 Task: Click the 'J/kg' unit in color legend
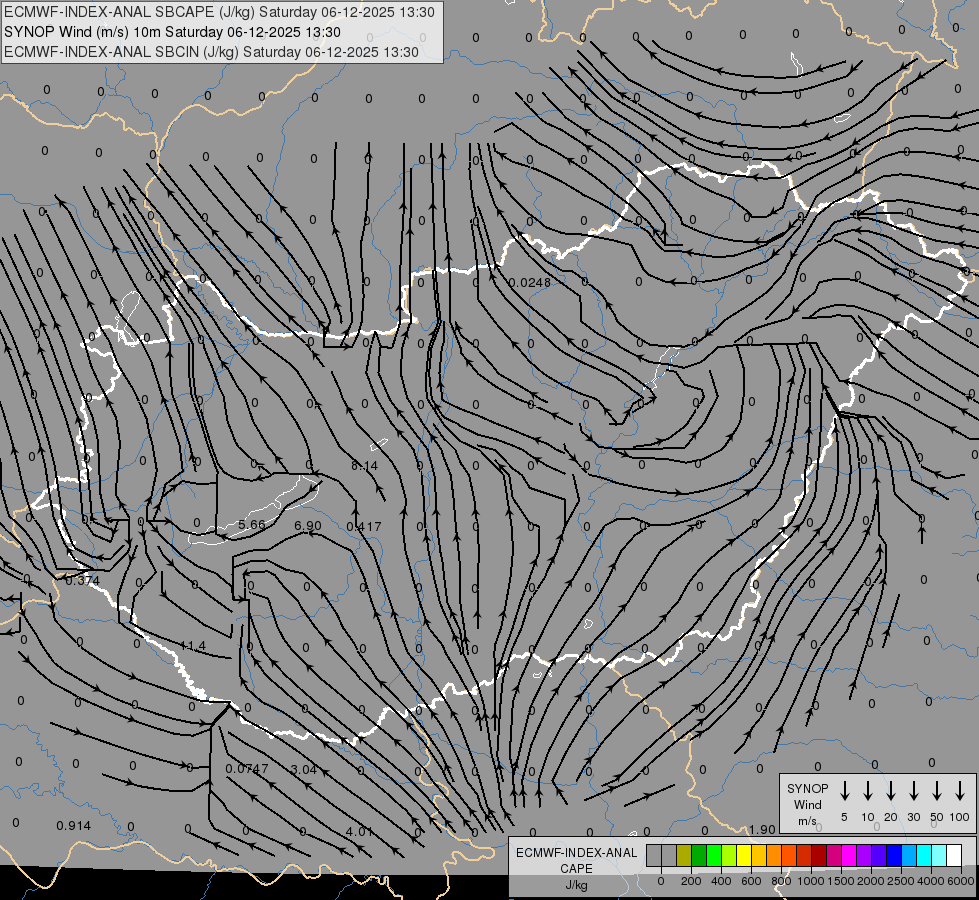tap(576, 885)
